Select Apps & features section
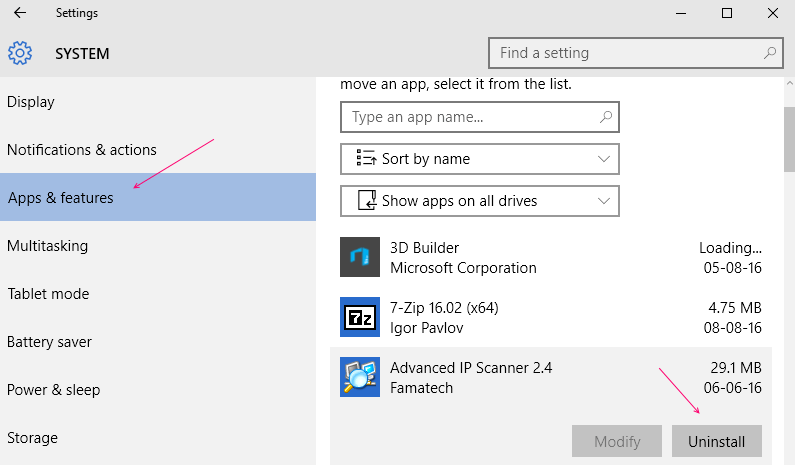Screen dimensions: 795x465 [x=158, y=197]
